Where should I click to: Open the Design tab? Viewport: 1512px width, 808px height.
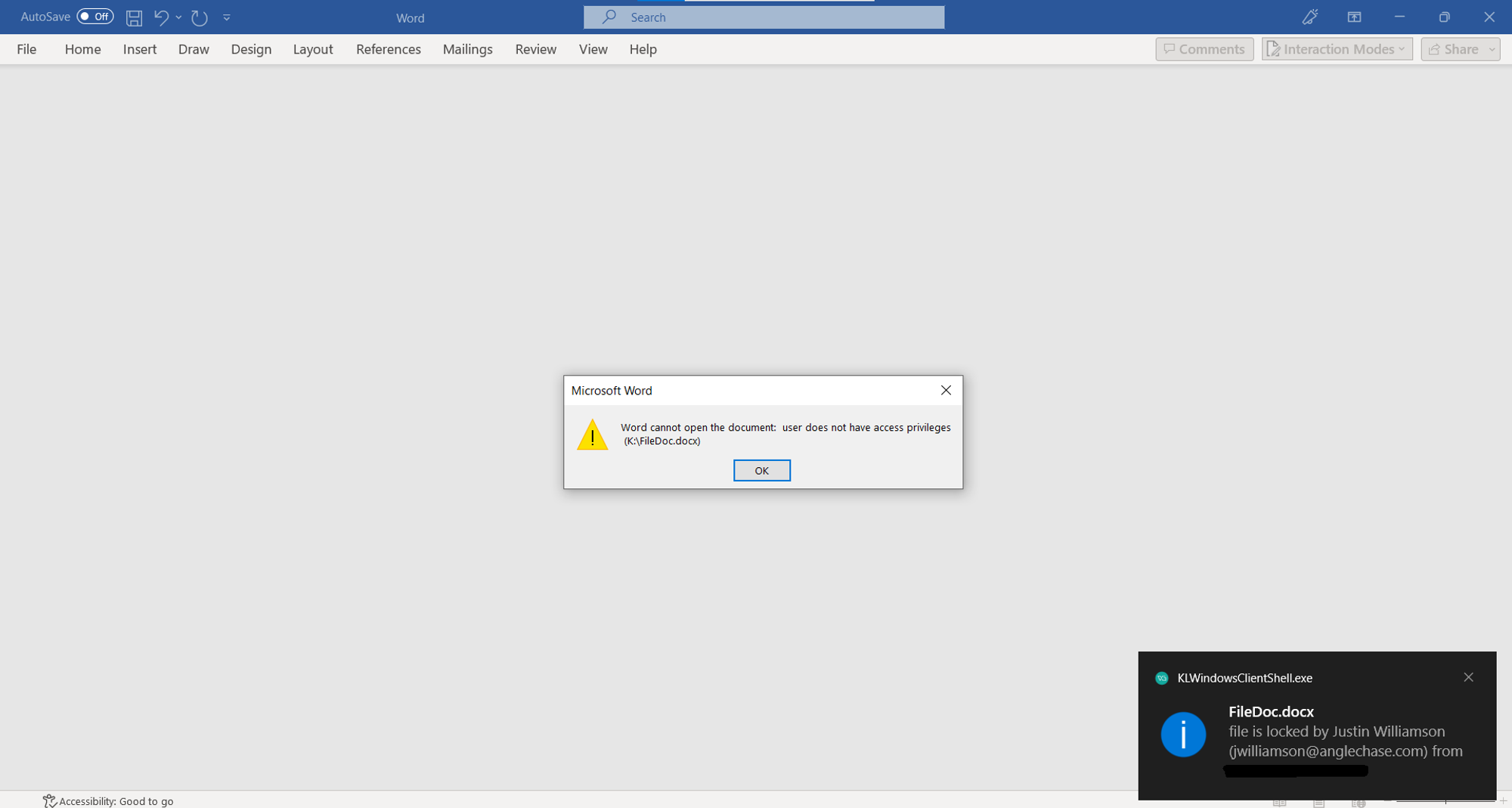[251, 49]
